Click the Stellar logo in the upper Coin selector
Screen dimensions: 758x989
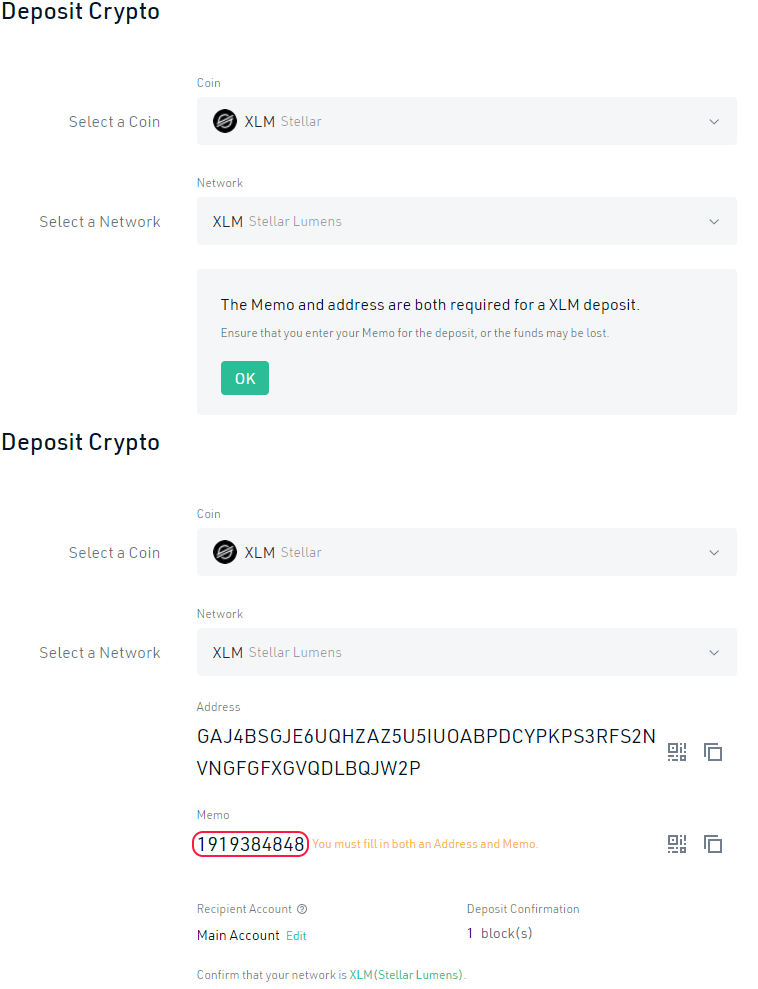tap(225, 121)
